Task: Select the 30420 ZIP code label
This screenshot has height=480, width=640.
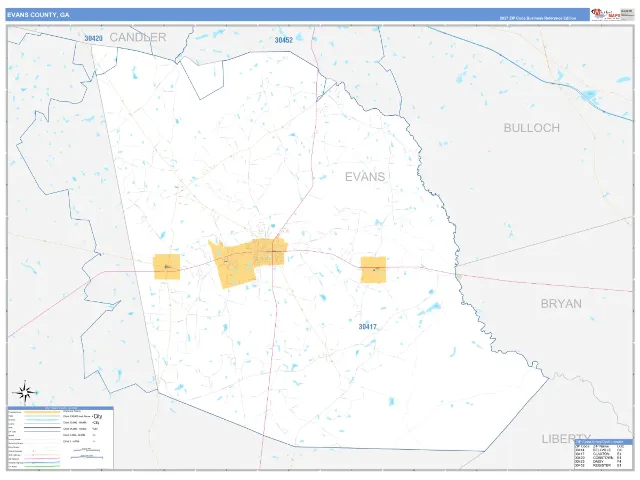Action: 93,38
